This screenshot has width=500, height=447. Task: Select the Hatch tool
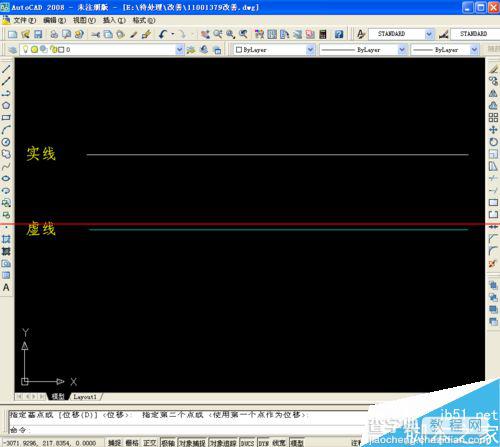coord(6,239)
